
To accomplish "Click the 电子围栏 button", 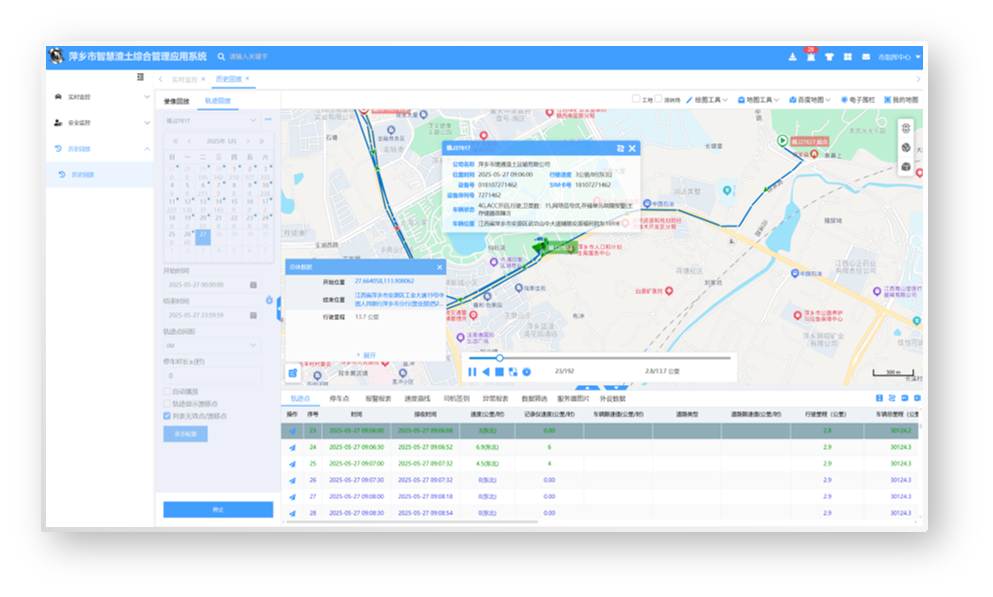I will [x=858, y=100].
